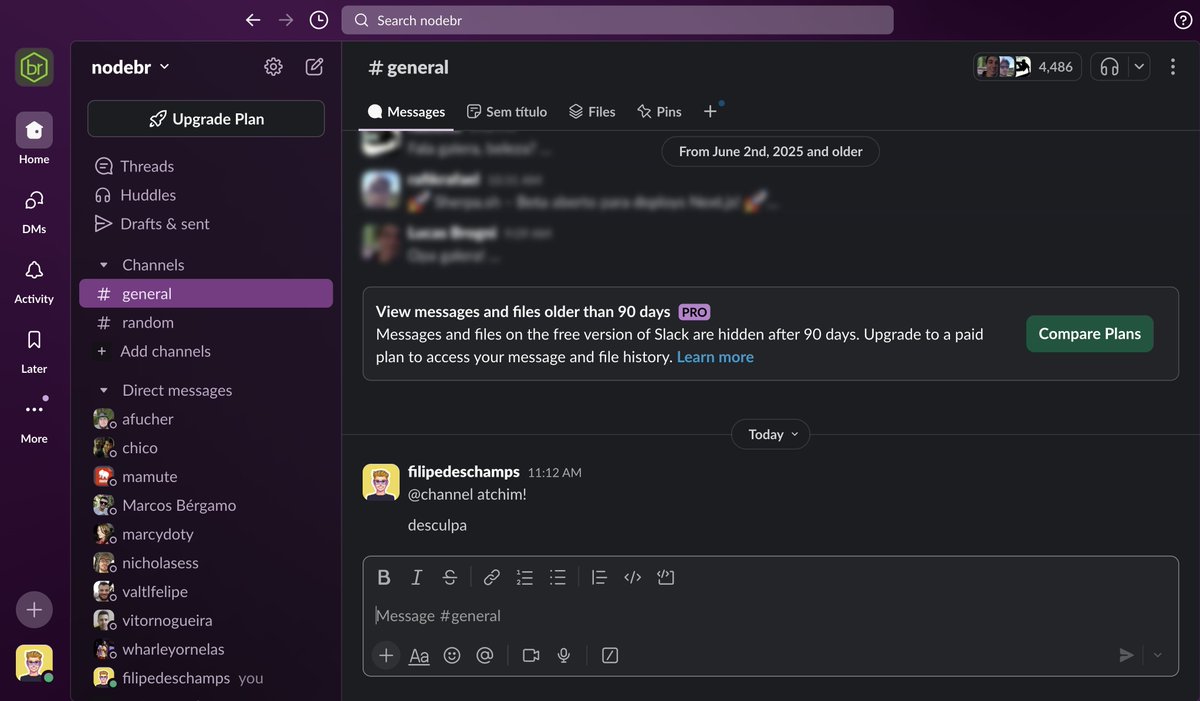The image size is (1200, 701).
Task: Jump to From June 2nd, 2025
Action: (770, 152)
